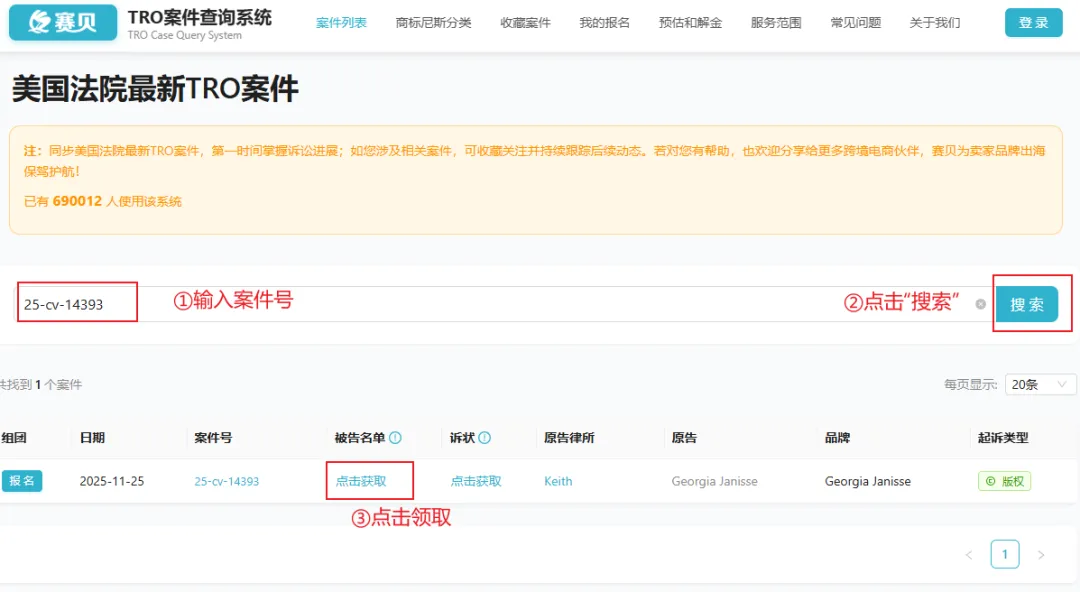Click the info icon beside 被告名单 column
This screenshot has width=1080, height=592.
396,437
